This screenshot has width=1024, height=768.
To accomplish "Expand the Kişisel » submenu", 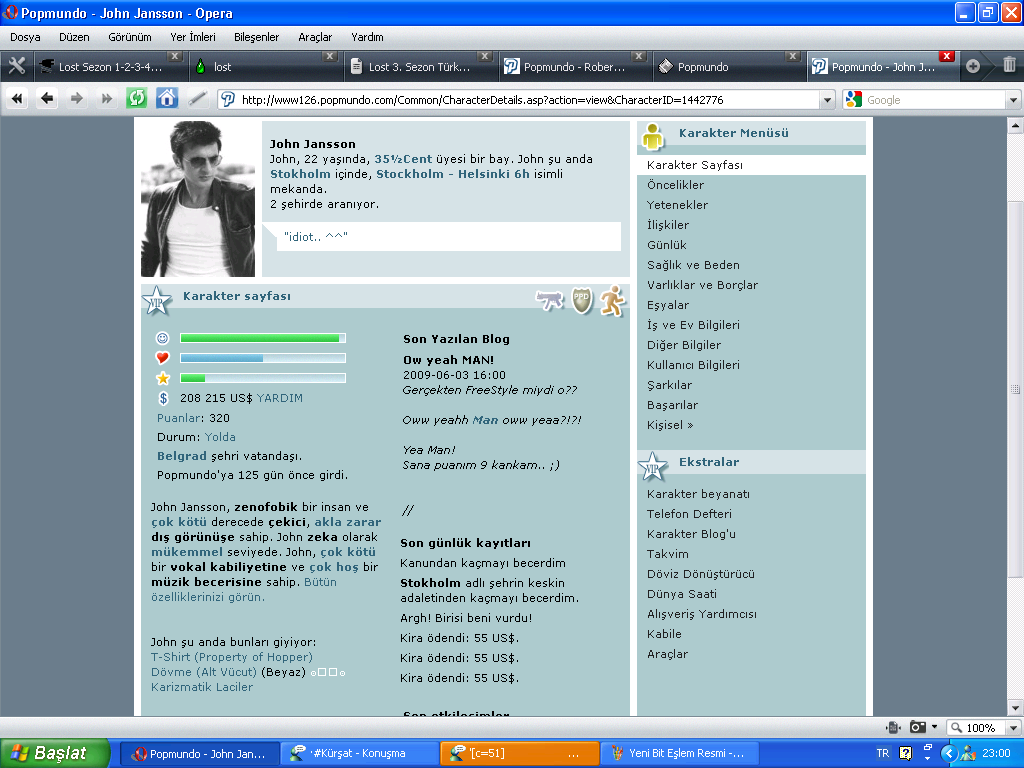I will tap(670, 425).
